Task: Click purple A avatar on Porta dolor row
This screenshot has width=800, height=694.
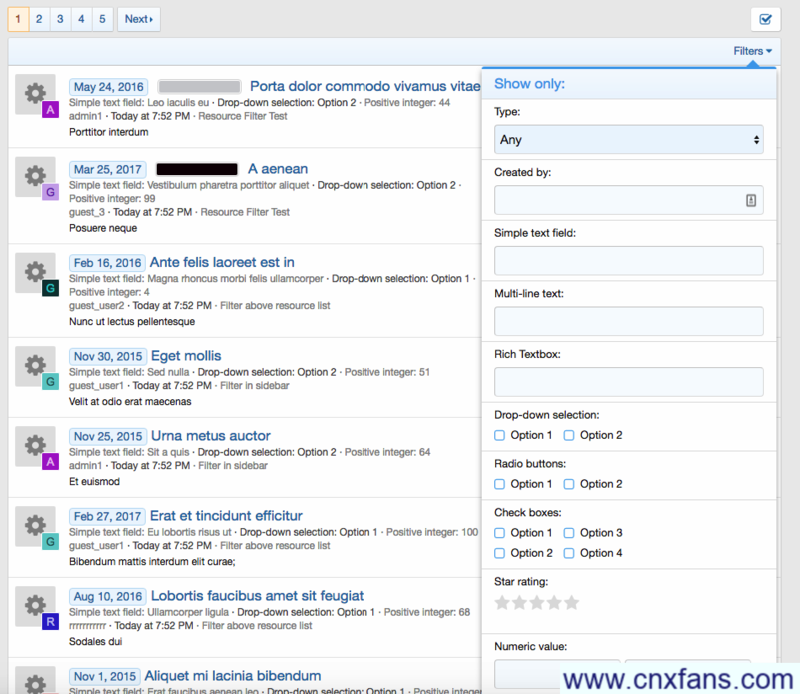Action: click(x=50, y=109)
